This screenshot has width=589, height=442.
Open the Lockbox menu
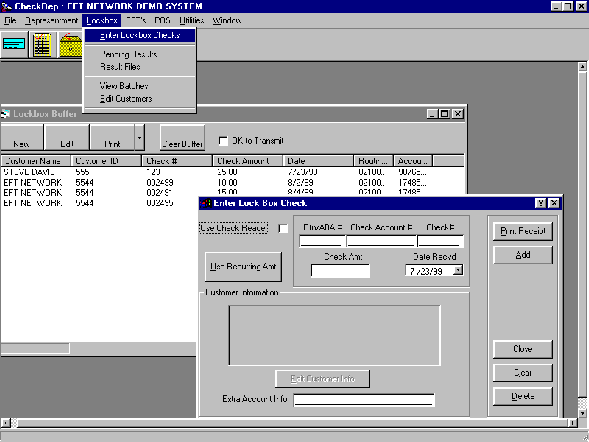[101, 20]
